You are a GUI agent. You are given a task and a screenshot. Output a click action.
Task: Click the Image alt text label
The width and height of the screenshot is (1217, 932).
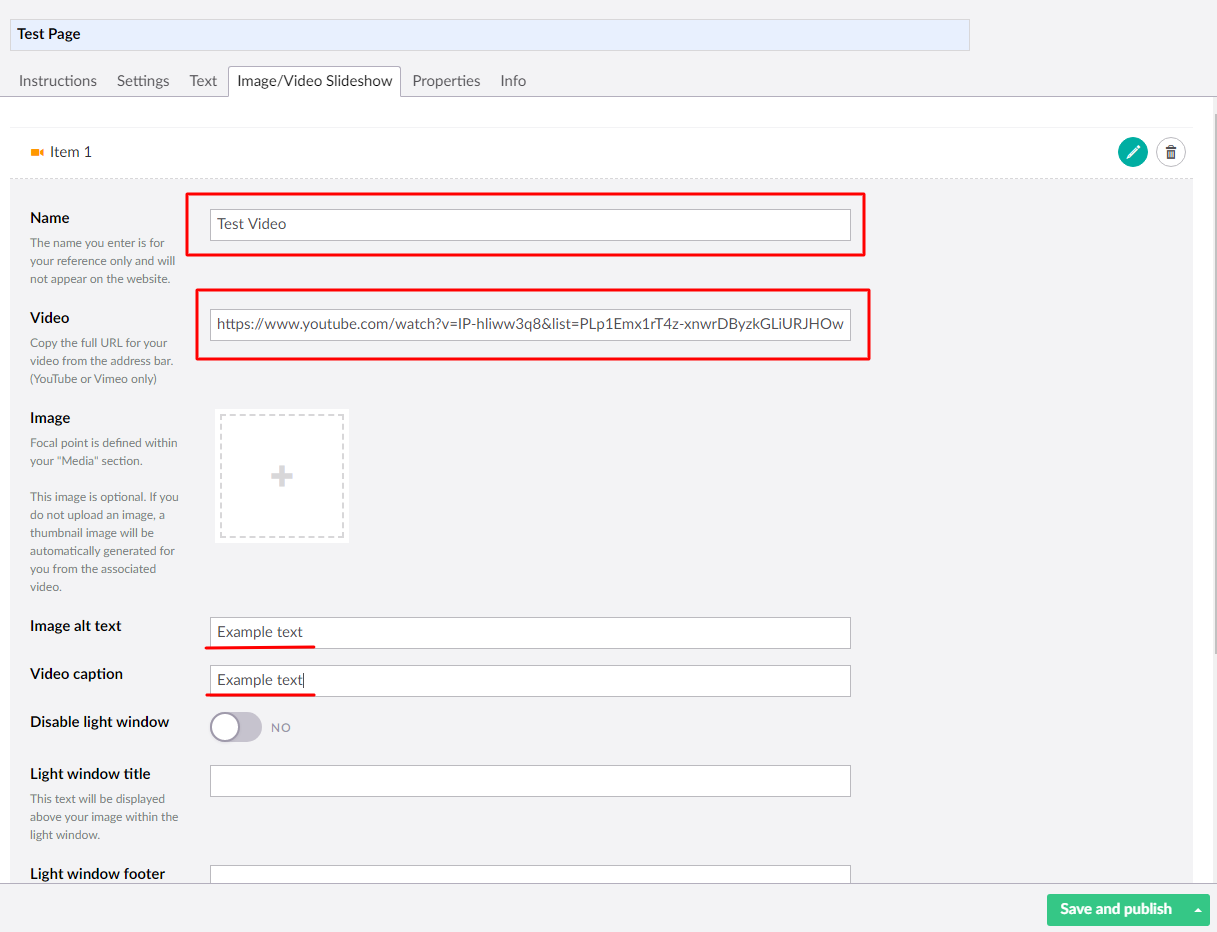[x=76, y=626]
